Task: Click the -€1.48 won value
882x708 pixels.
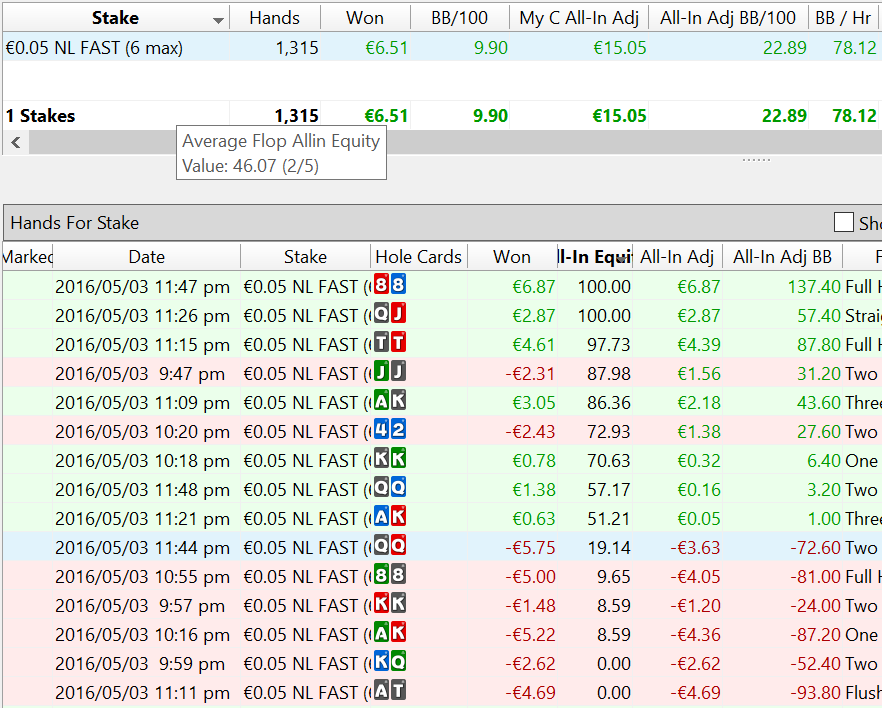Action: click(x=530, y=606)
